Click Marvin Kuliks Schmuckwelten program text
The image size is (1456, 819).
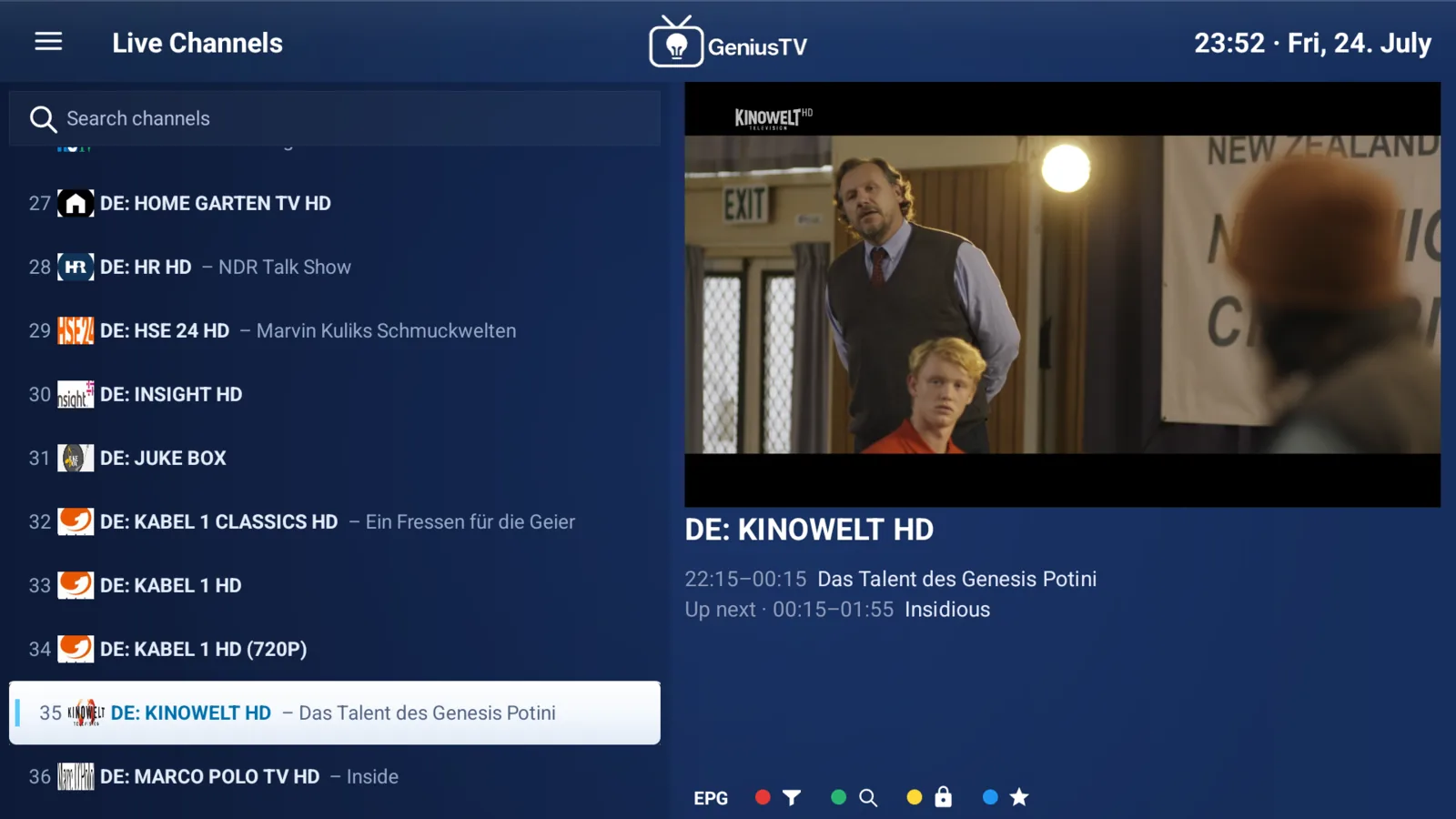pyautogui.click(x=386, y=330)
